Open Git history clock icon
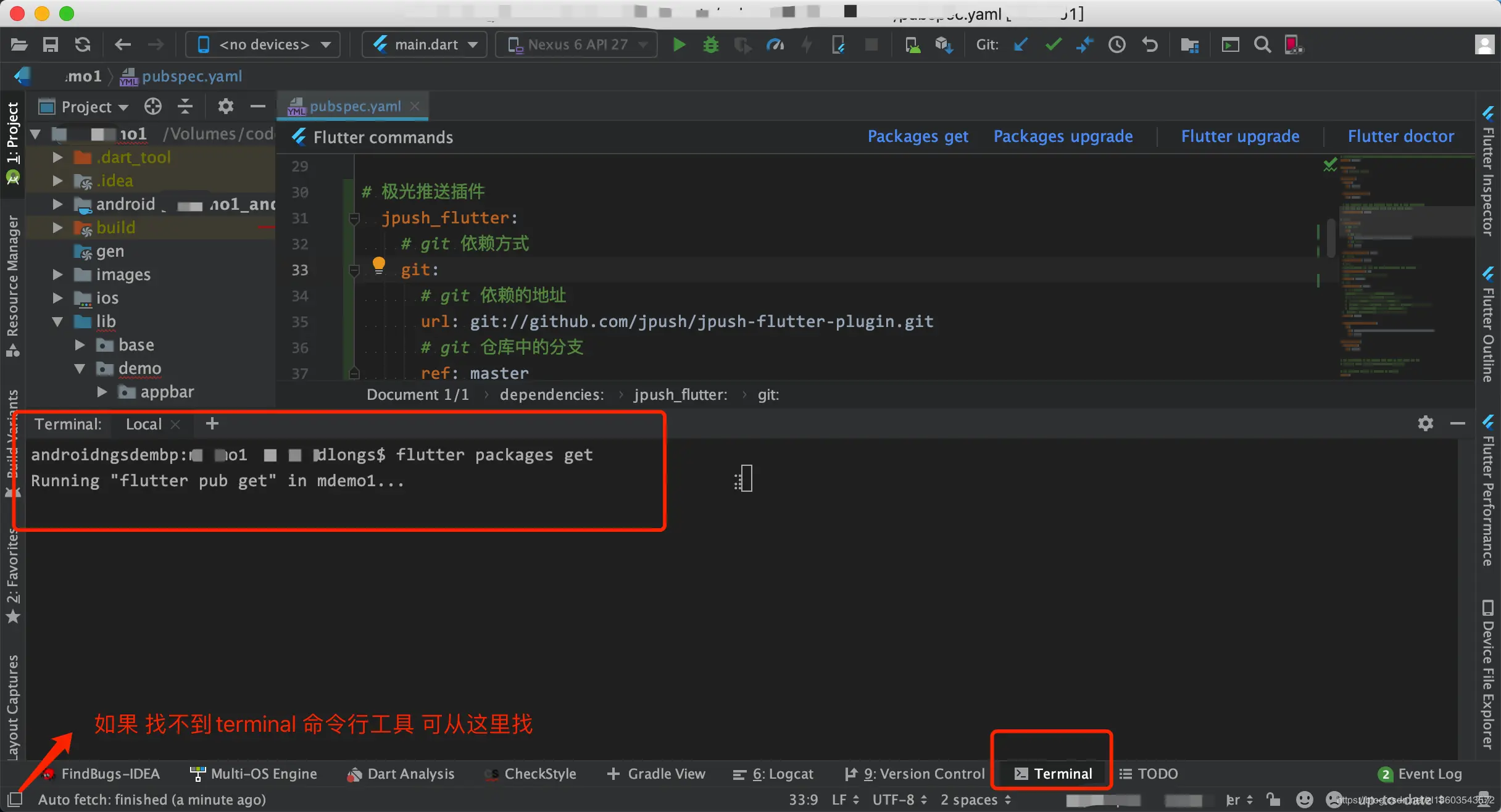This screenshot has width=1501, height=812. point(1116,44)
